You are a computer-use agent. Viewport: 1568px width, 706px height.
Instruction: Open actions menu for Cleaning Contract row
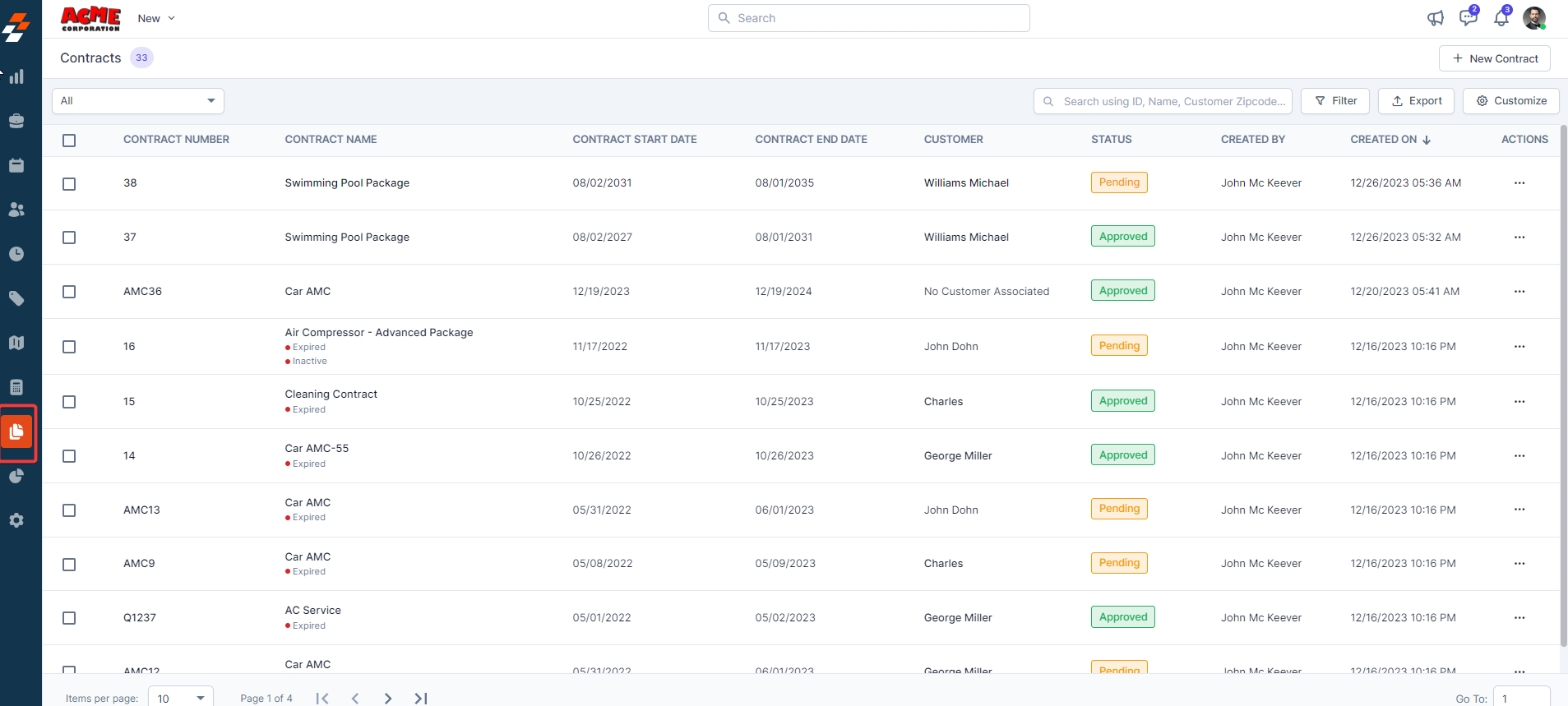click(1519, 402)
